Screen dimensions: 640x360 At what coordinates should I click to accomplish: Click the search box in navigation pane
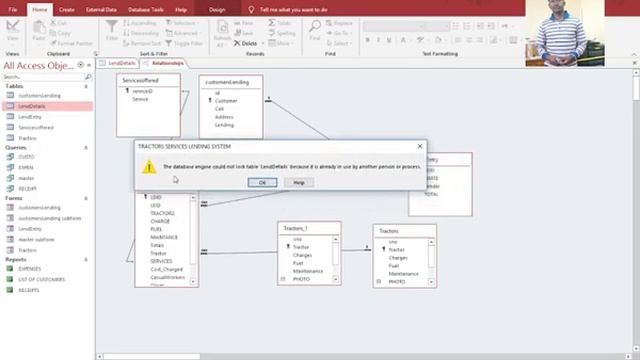(43, 77)
